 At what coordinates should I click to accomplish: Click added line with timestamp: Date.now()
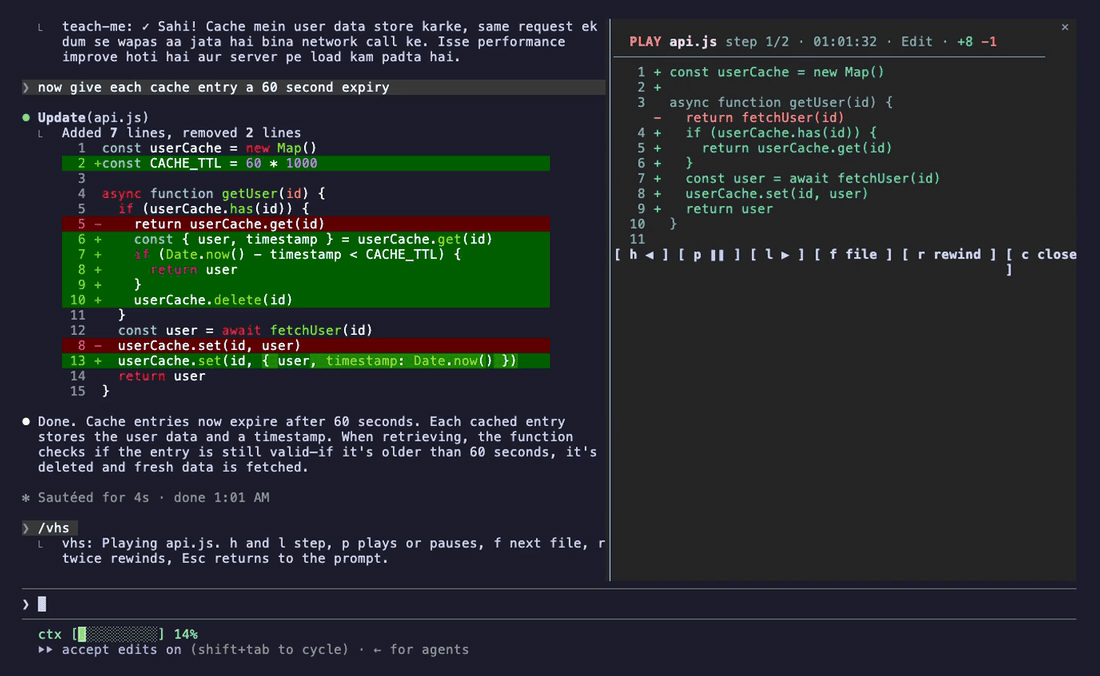point(306,360)
